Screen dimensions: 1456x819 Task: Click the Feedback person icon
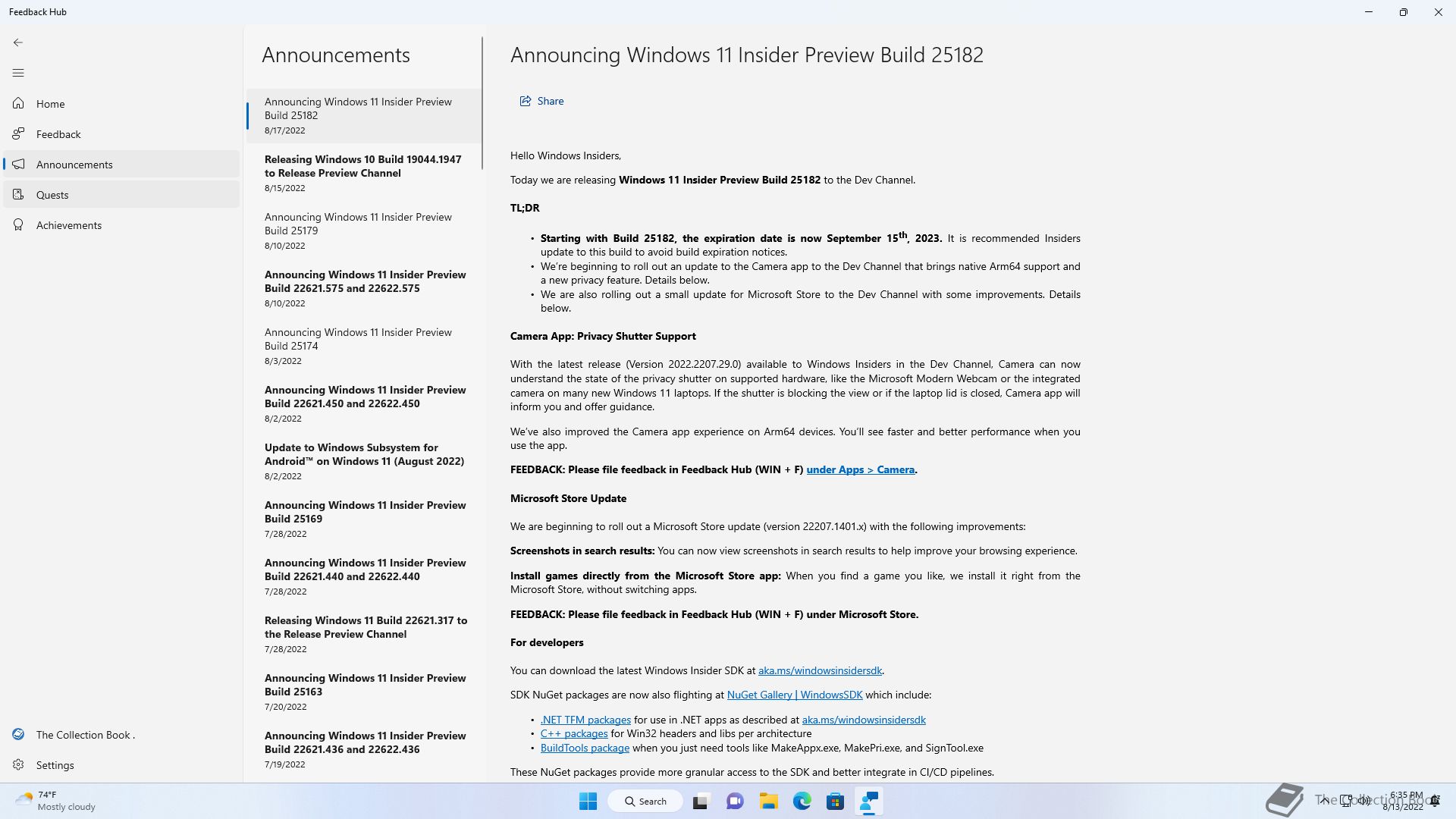tap(18, 133)
